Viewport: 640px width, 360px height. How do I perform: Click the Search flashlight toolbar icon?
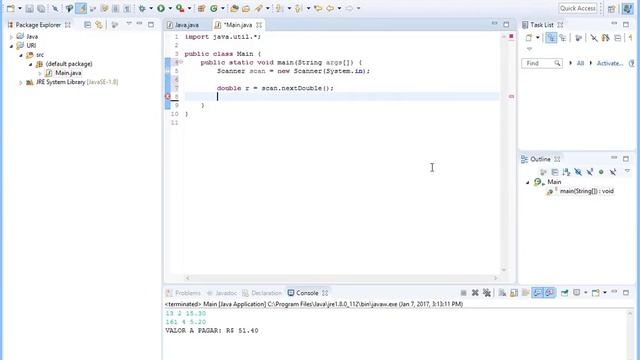click(259, 8)
